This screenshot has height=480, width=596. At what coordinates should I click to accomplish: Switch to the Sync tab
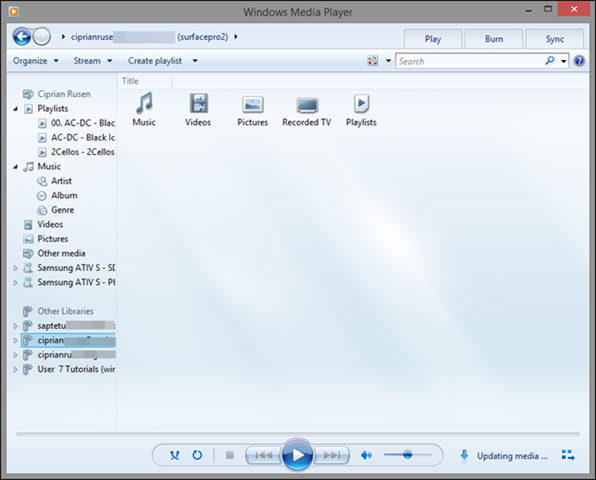point(555,39)
